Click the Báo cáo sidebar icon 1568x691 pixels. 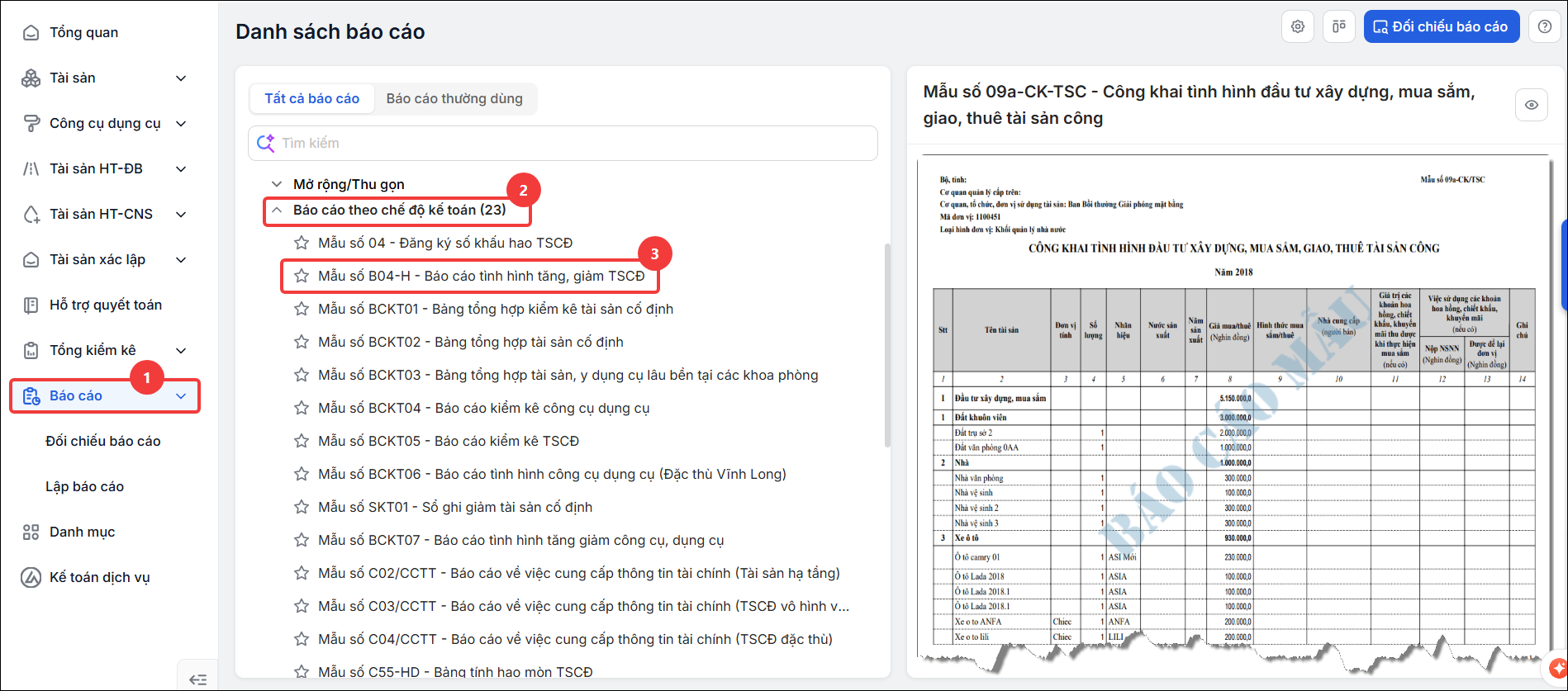[31, 395]
